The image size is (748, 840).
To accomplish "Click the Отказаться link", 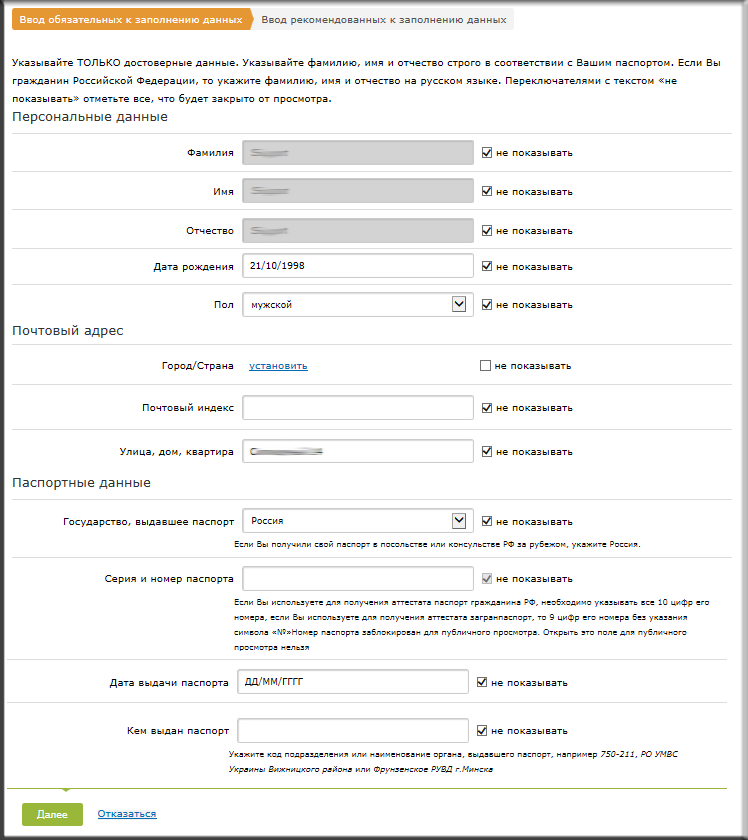I will coord(127,814).
